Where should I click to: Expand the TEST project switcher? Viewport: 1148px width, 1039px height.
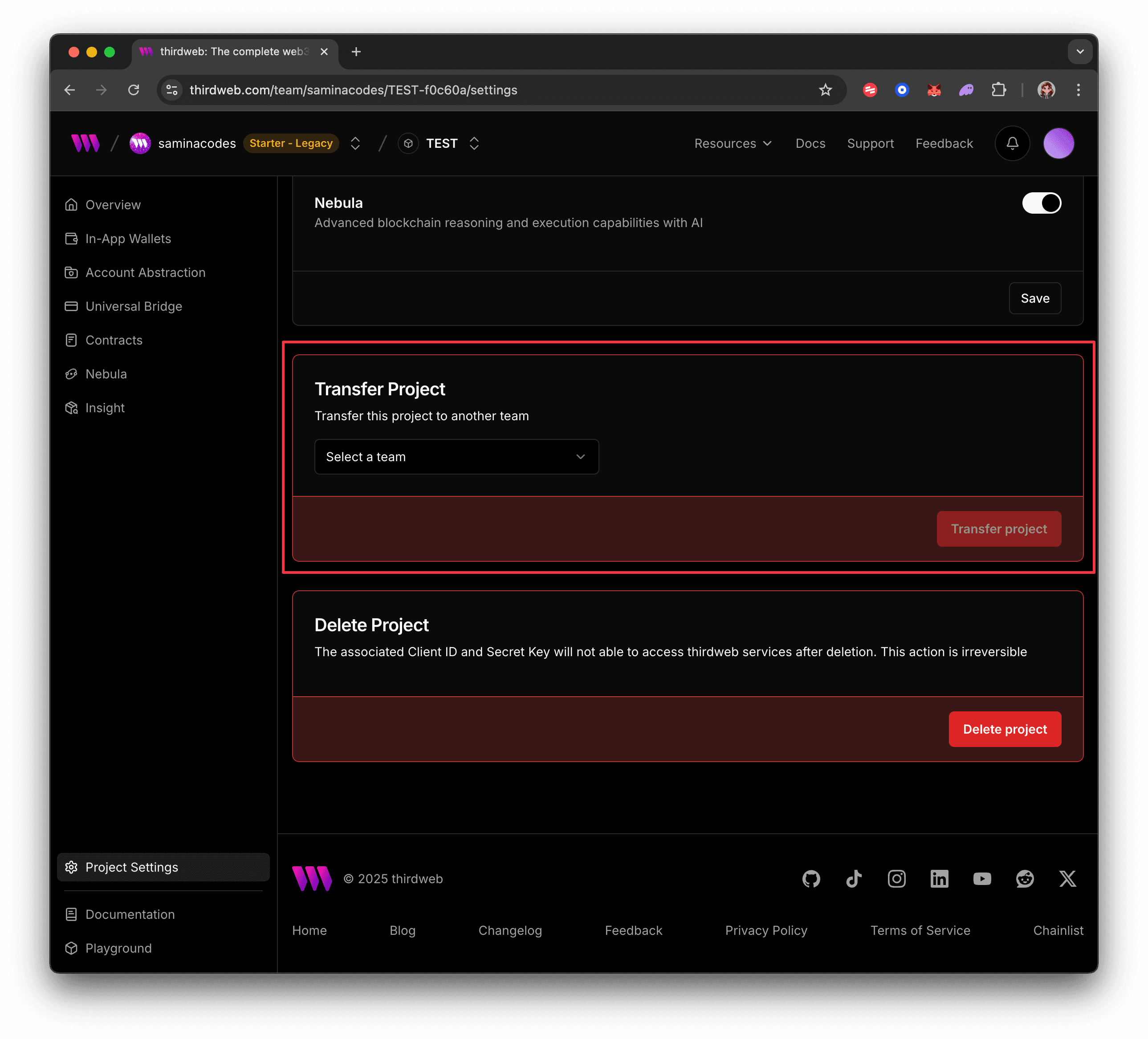pyautogui.click(x=474, y=143)
